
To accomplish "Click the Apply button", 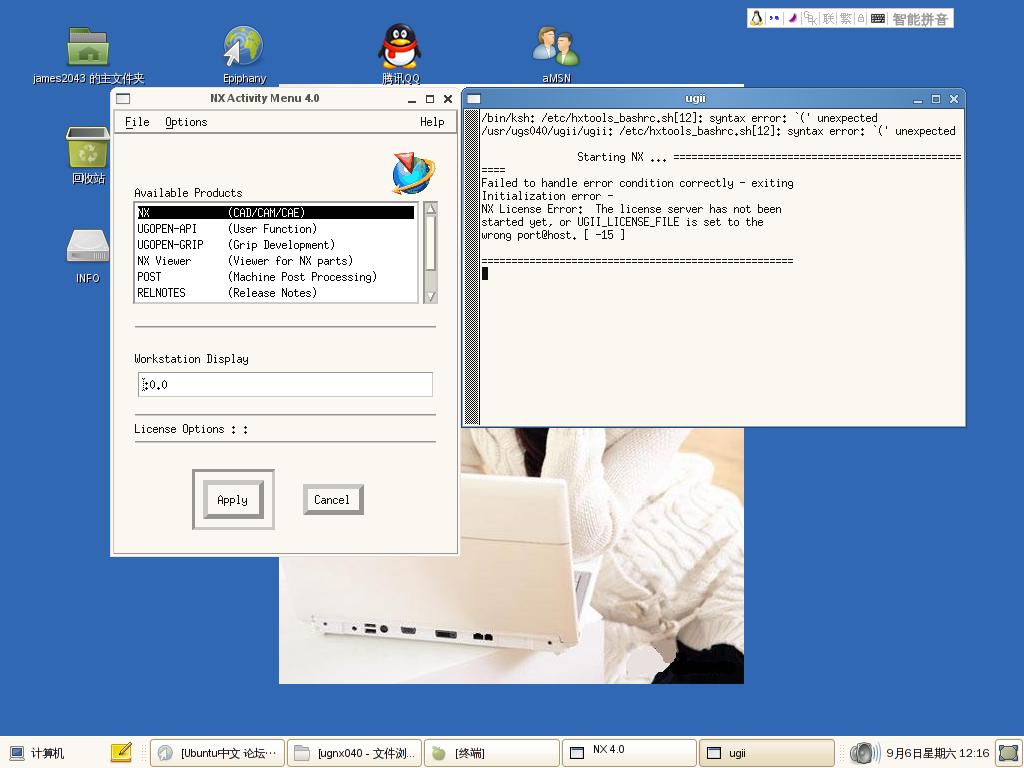I will 233,500.
